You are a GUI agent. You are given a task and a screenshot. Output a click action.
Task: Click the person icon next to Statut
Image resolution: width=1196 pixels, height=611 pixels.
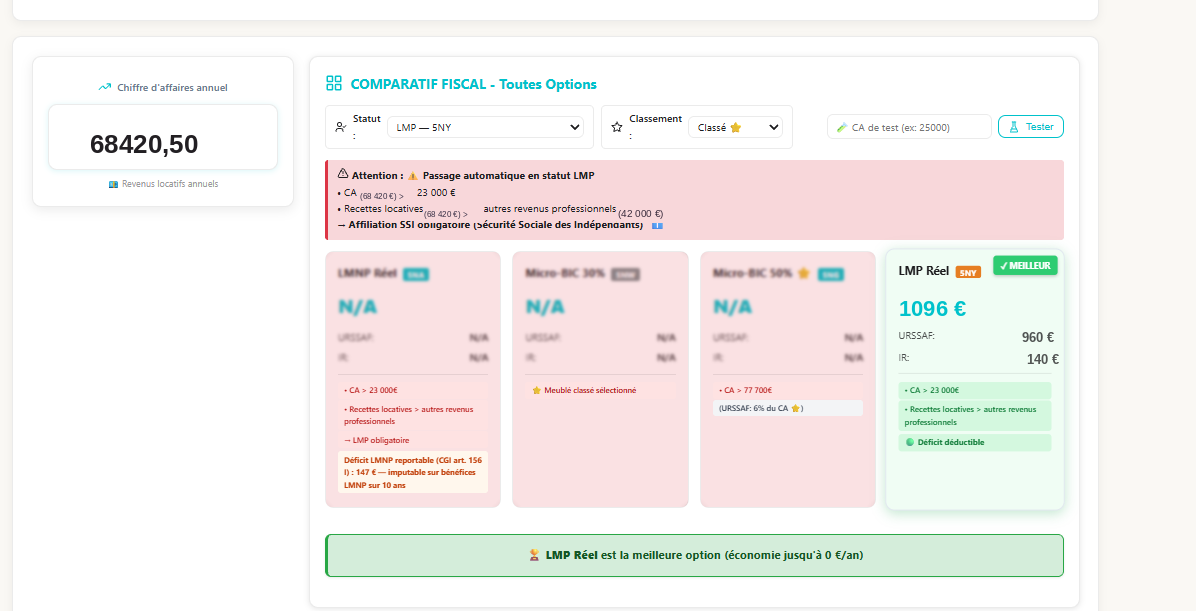(x=341, y=127)
